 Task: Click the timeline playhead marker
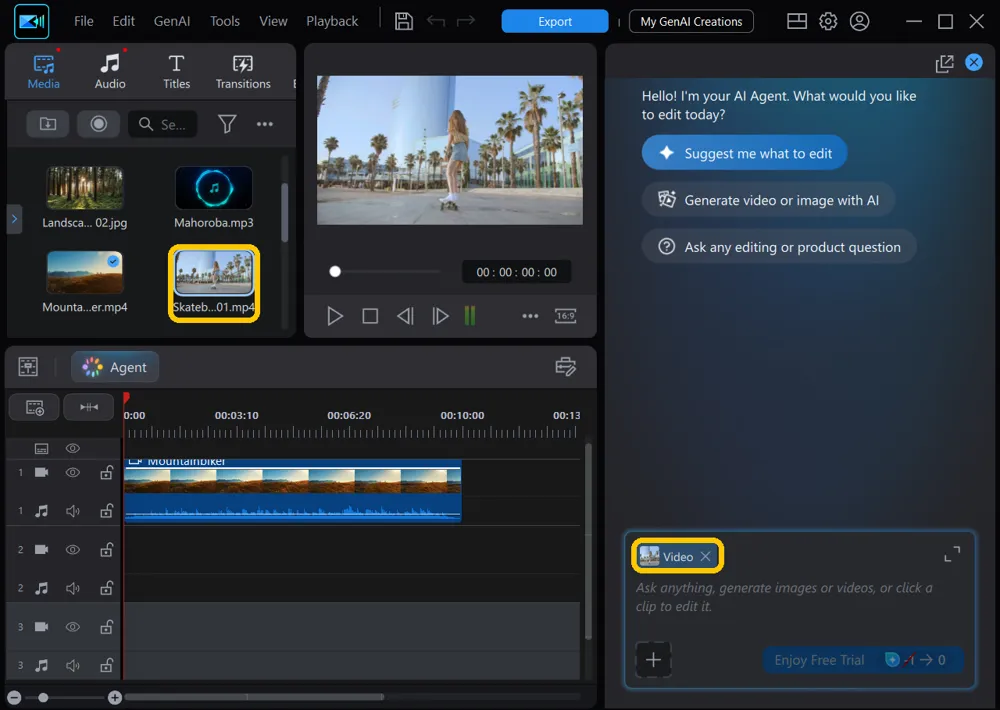[126, 399]
